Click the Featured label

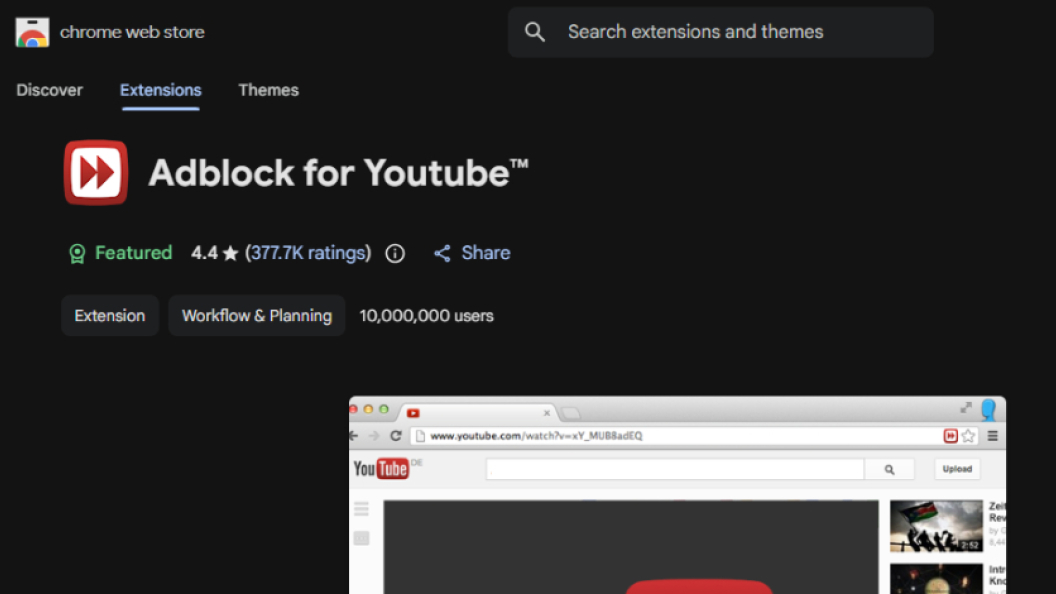point(133,253)
